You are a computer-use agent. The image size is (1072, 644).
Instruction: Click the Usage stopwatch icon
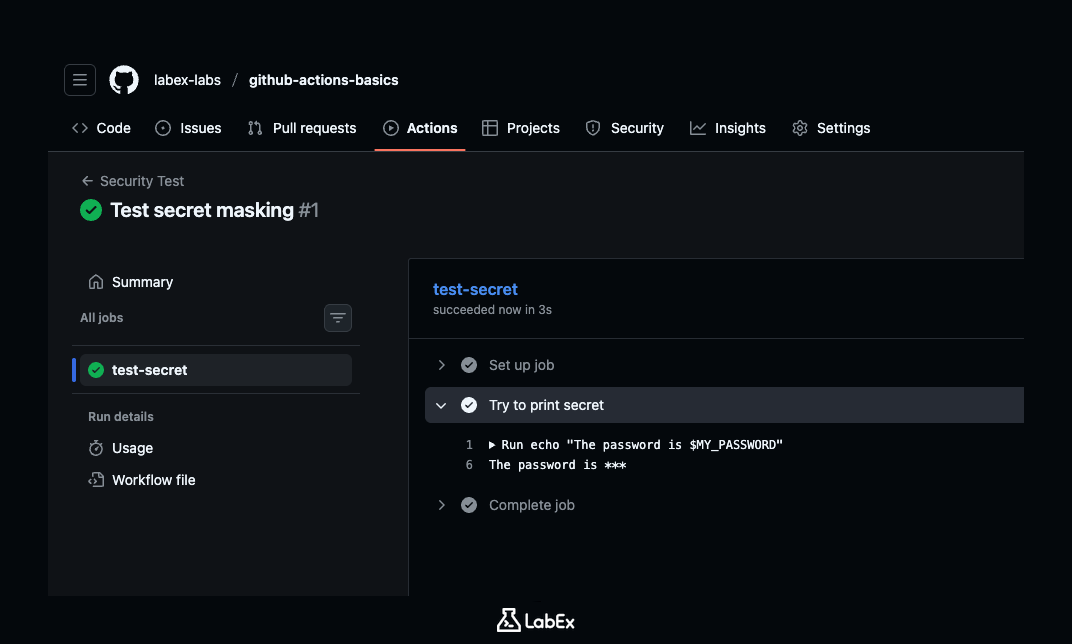pyautogui.click(x=96, y=448)
